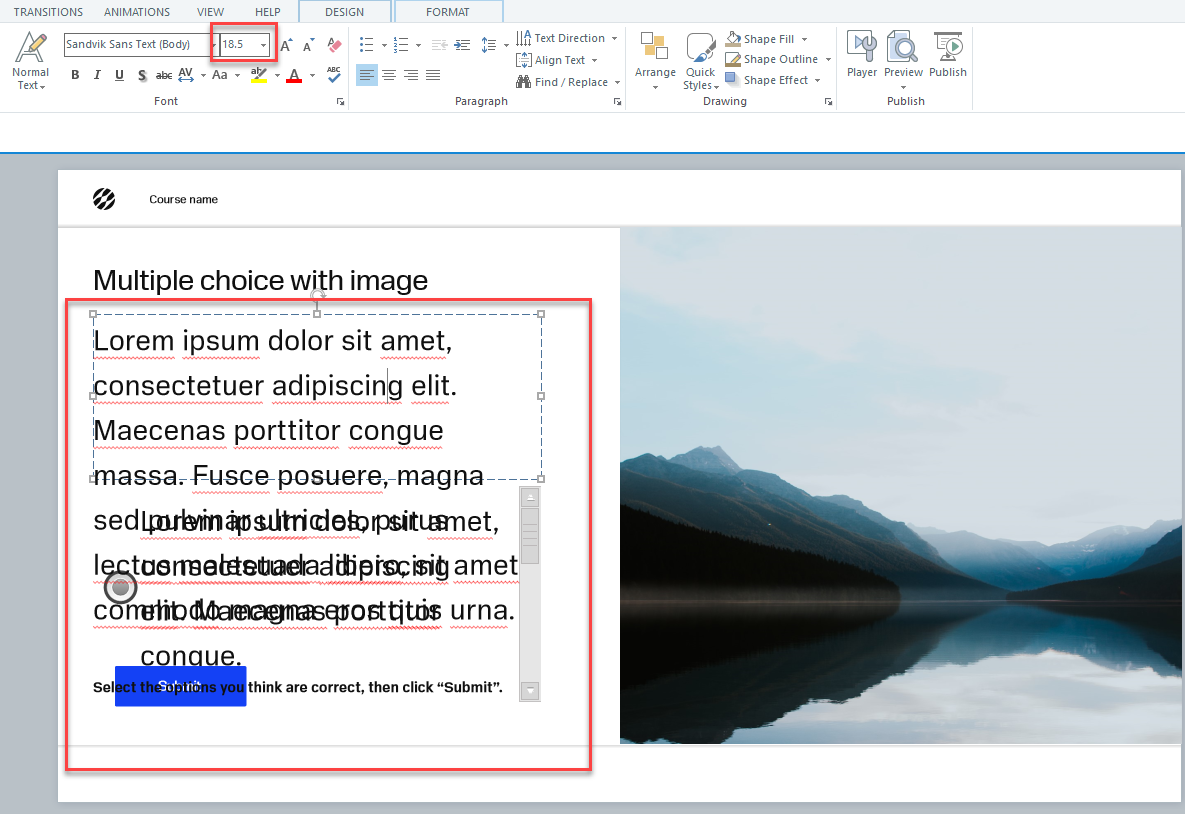This screenshot has width=1185, height=814.
Task: Open the Normal Text style gallery
Action: click(30, 60)
